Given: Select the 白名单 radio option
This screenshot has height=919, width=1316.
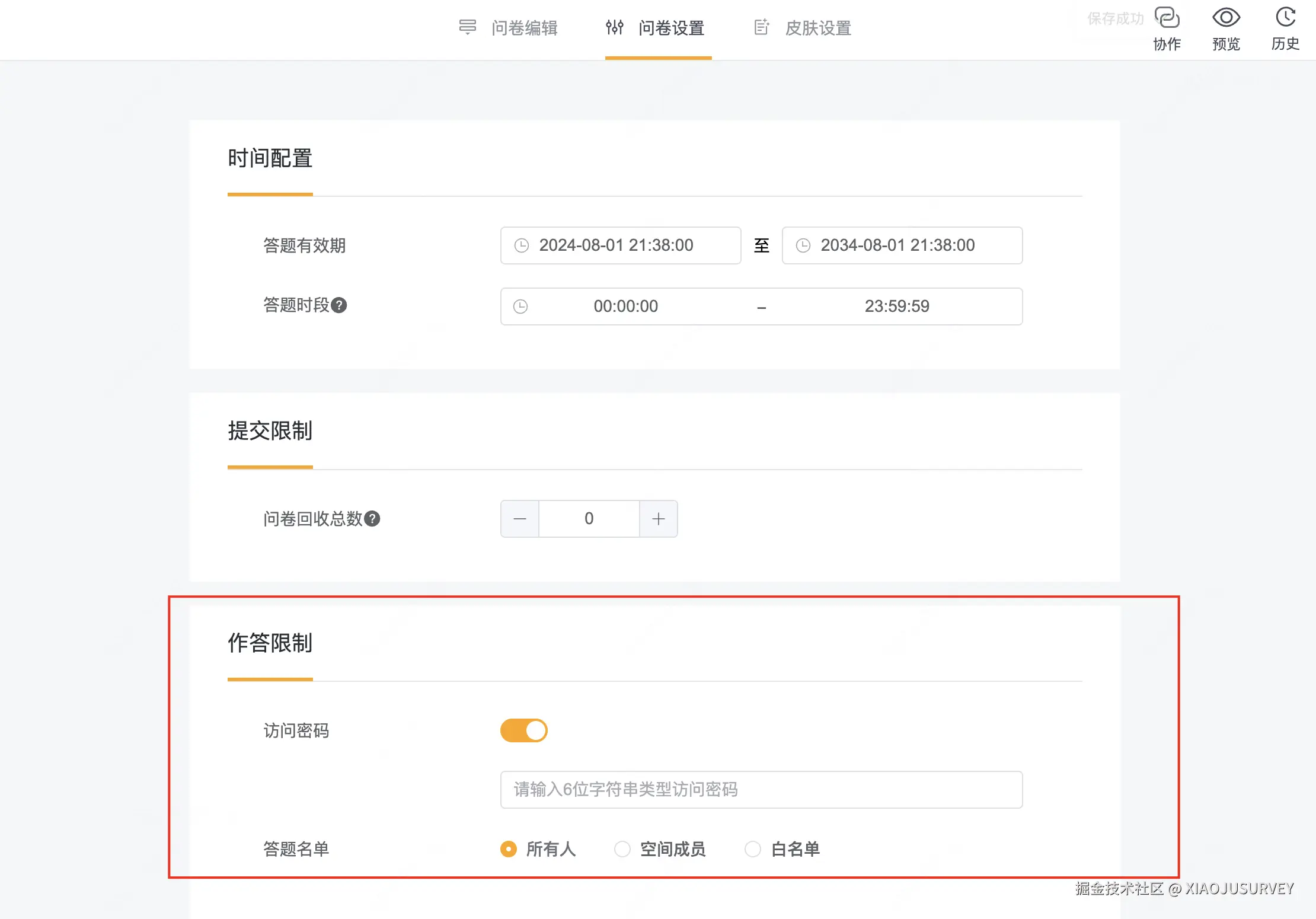Looking at the screenshot, I should [753, 849].
